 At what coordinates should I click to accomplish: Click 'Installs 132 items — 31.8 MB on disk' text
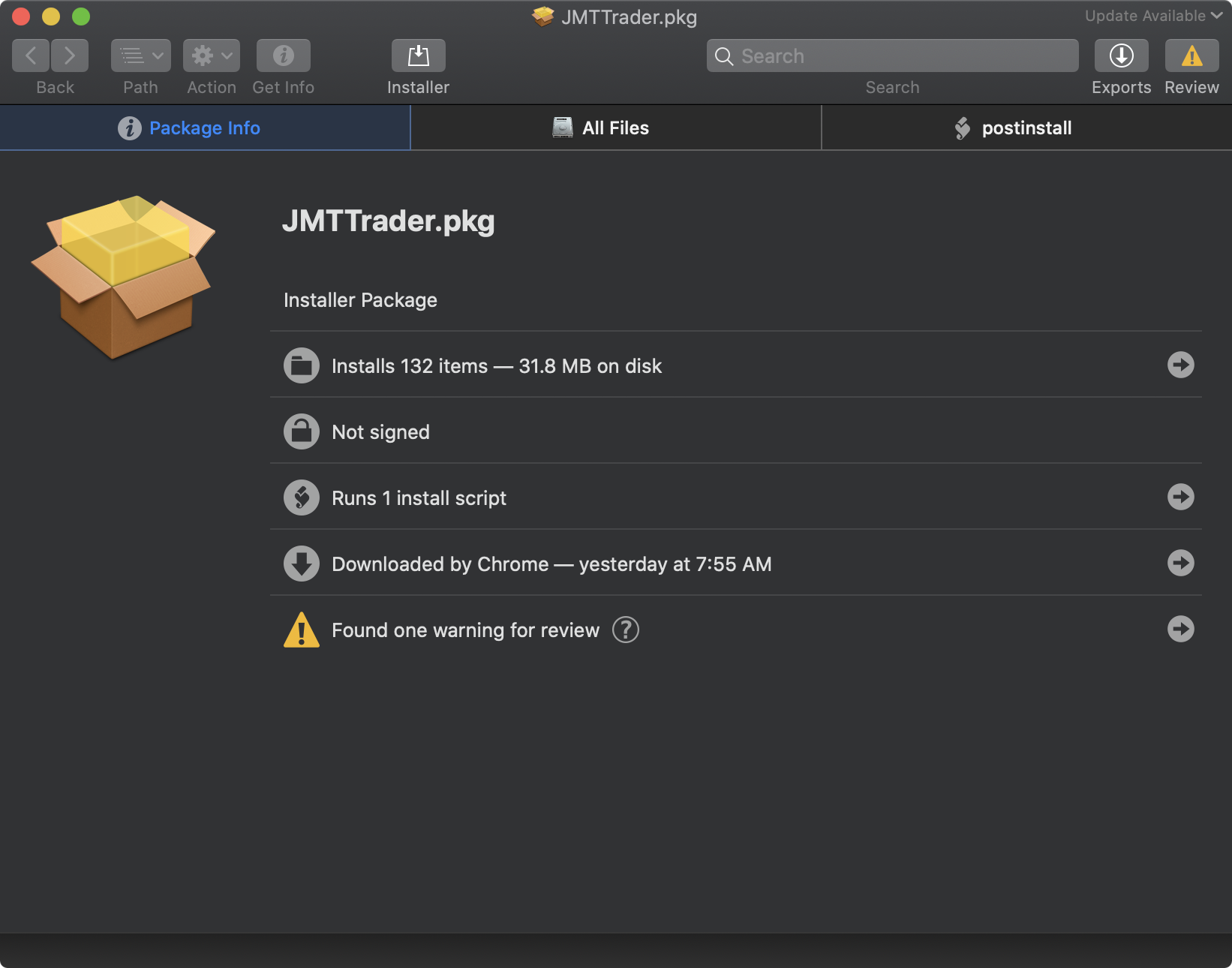pyautogui.click(x=497, y=366)
